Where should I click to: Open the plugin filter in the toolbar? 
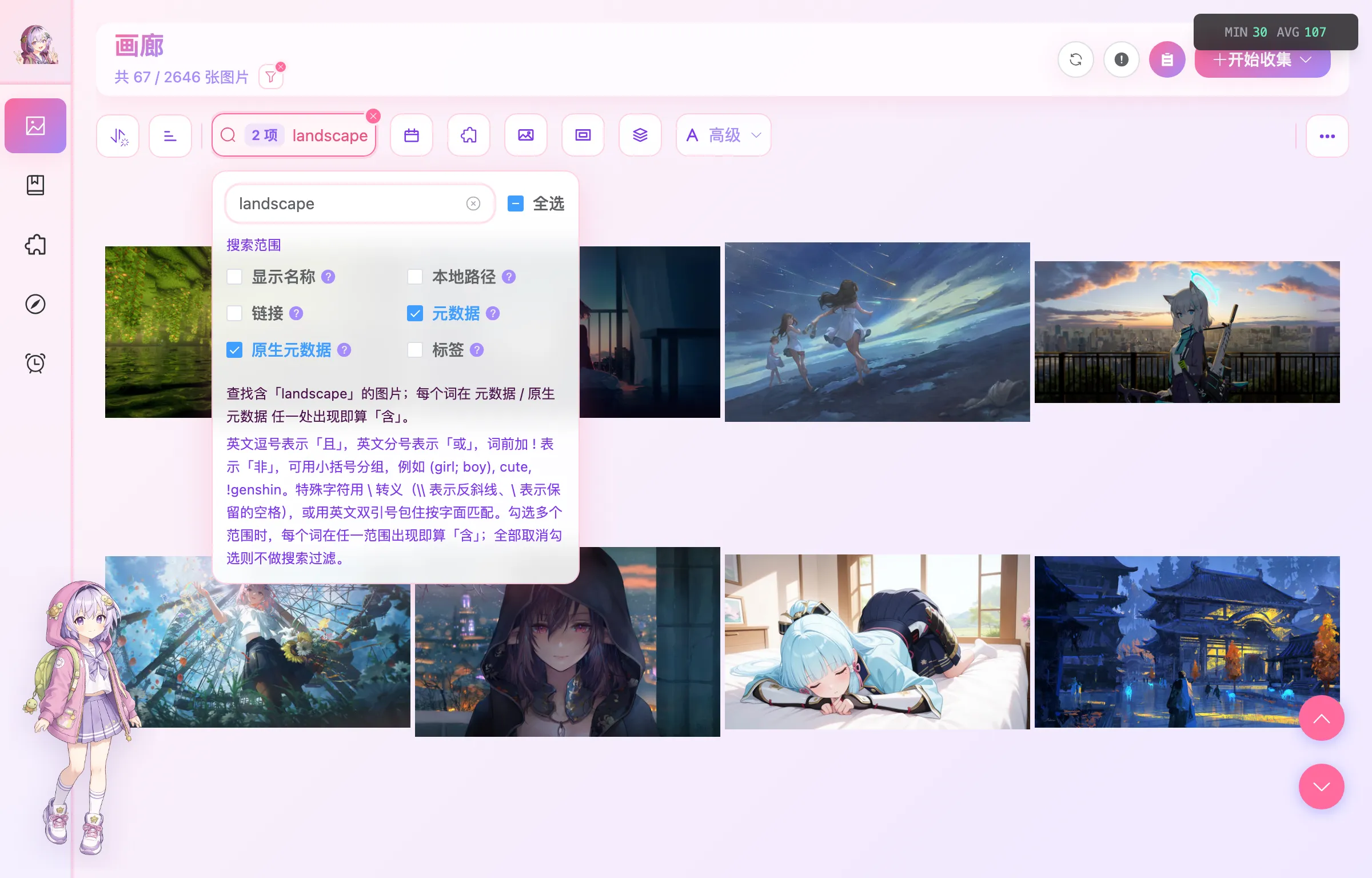469,135
